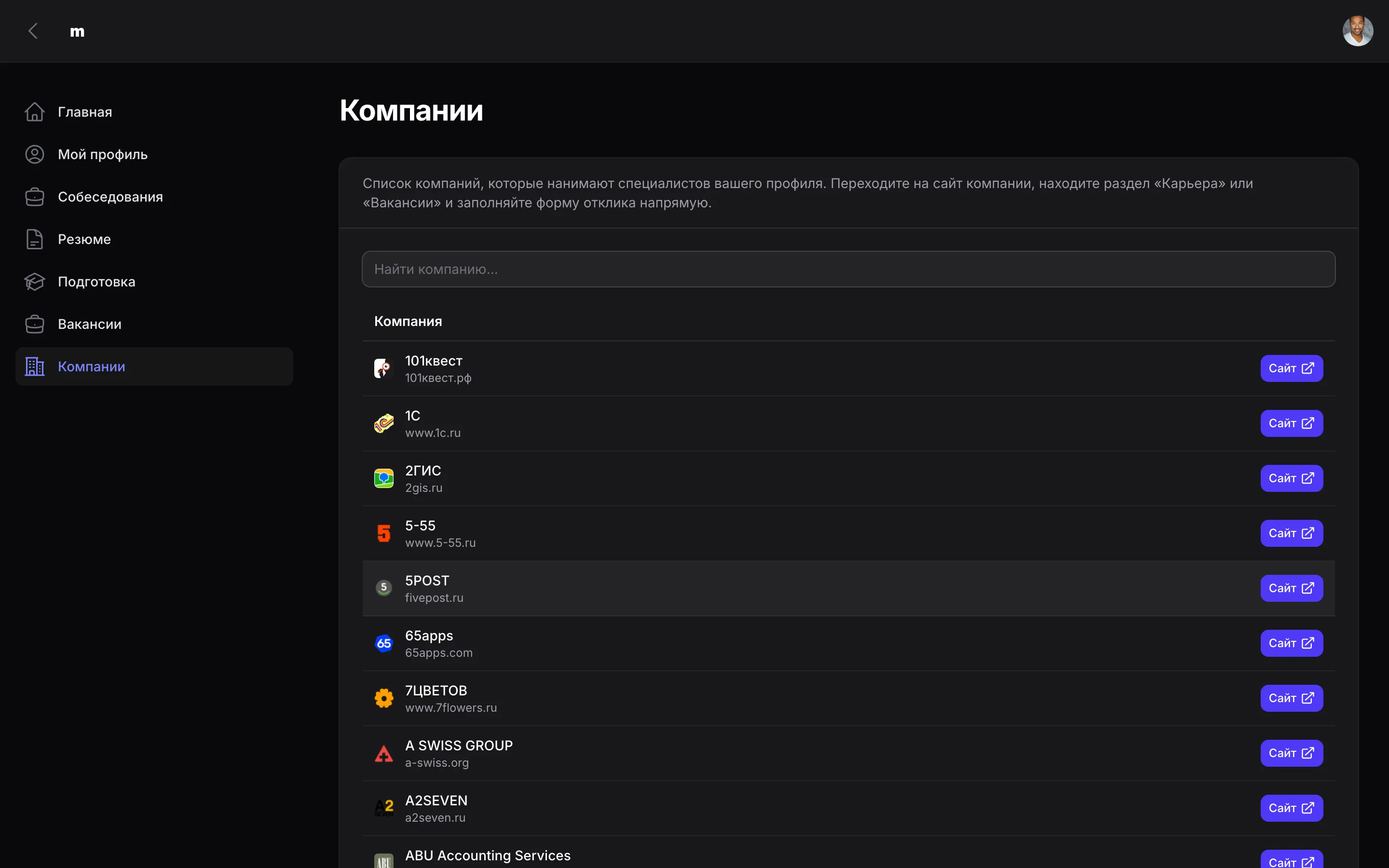Click the 65apps blue logo icon

pos(383,644)
